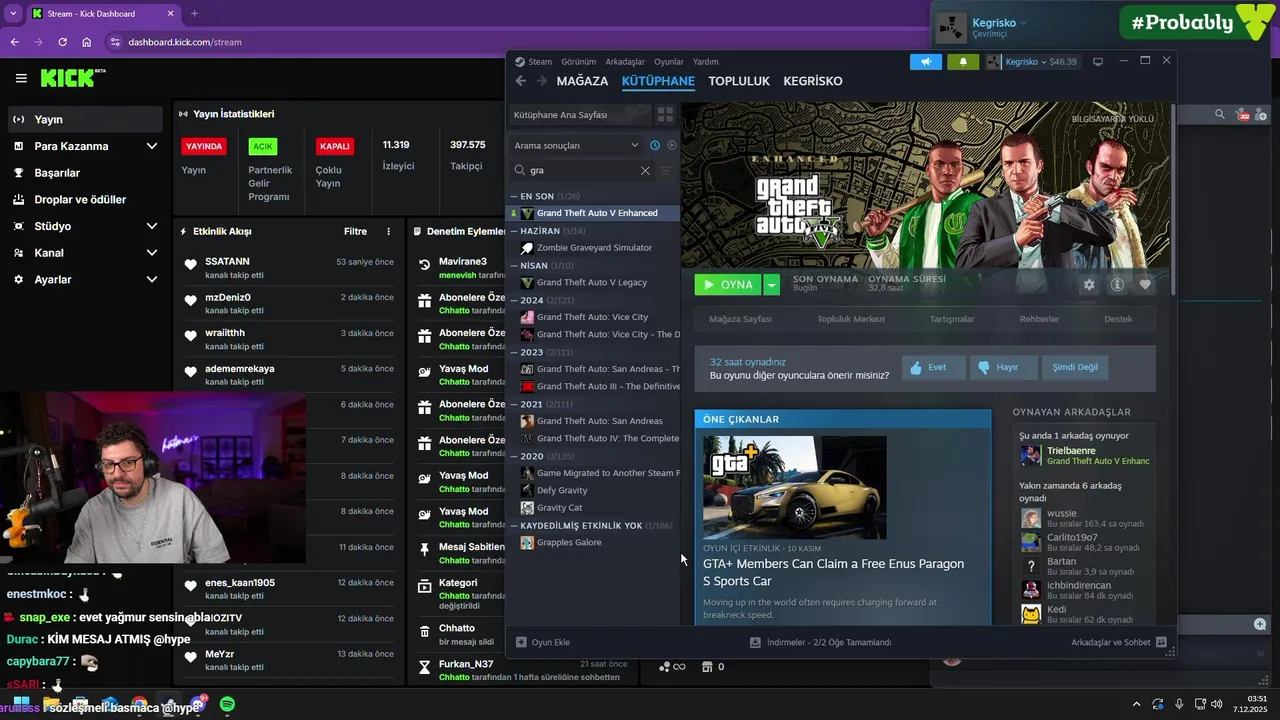
Task: Open Arkadaşlar menu
Action: click(x=625, y=62)
